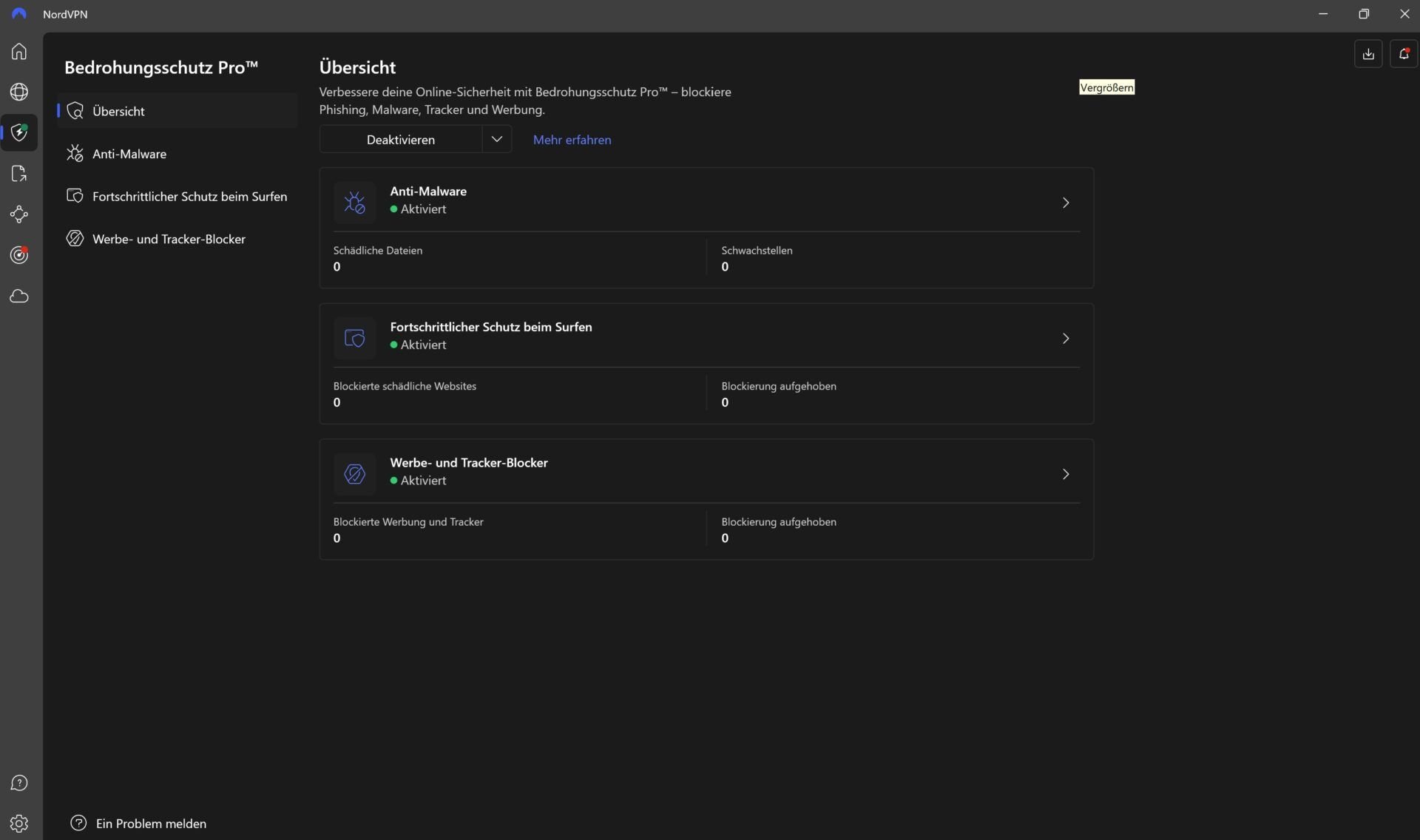
Task: Open the notifications bell icon
Action: click(1404, 54)
